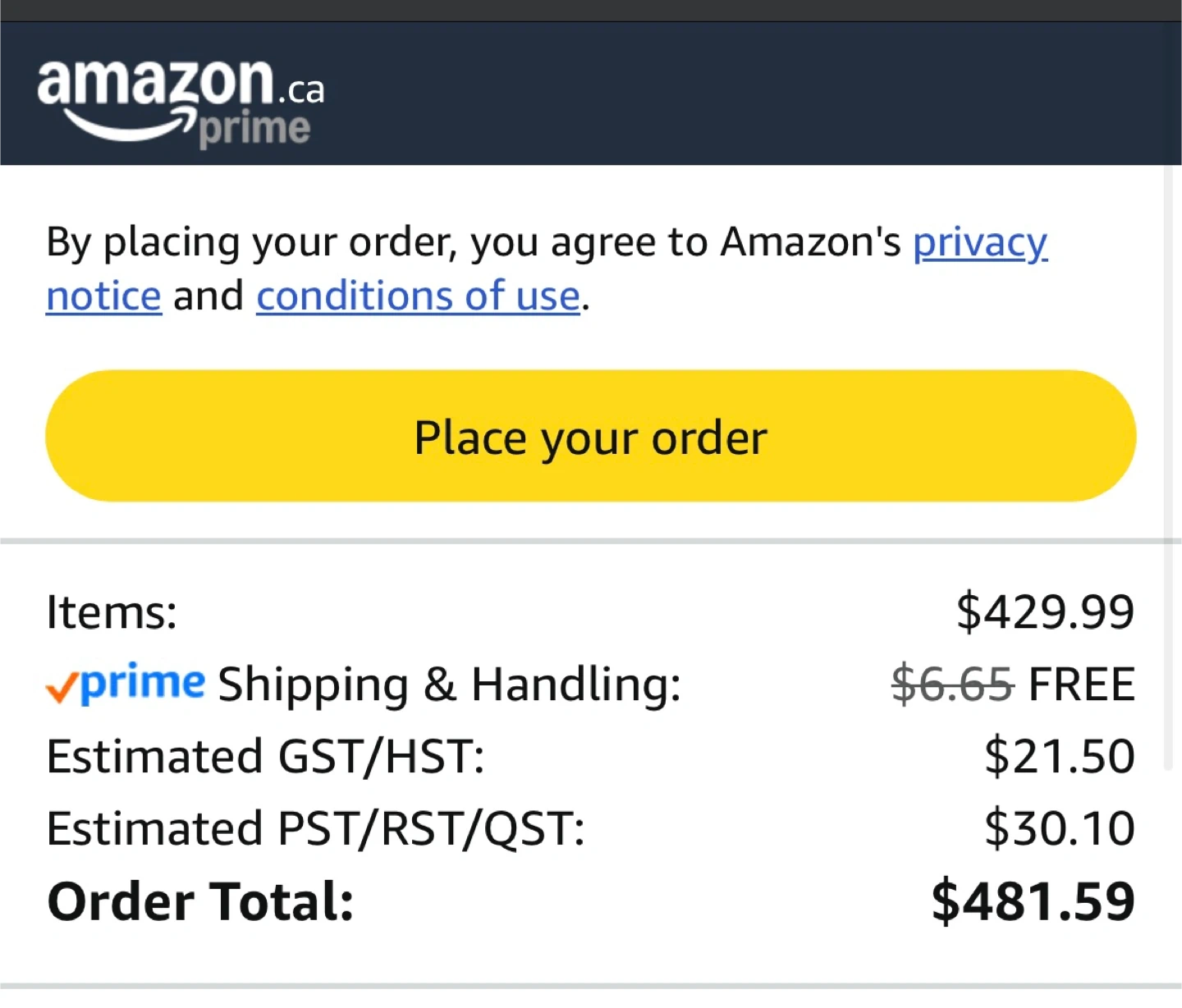The image size is (1182, 1008).
Task: Click the crossed-out $6.65 shipping price
Action: (953, 685)
